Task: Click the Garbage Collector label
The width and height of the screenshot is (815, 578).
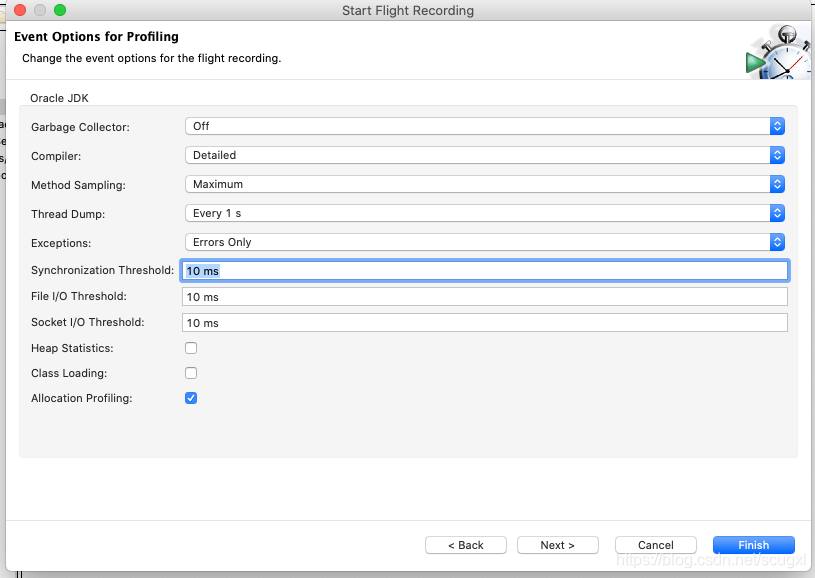Action: (80, 127)
